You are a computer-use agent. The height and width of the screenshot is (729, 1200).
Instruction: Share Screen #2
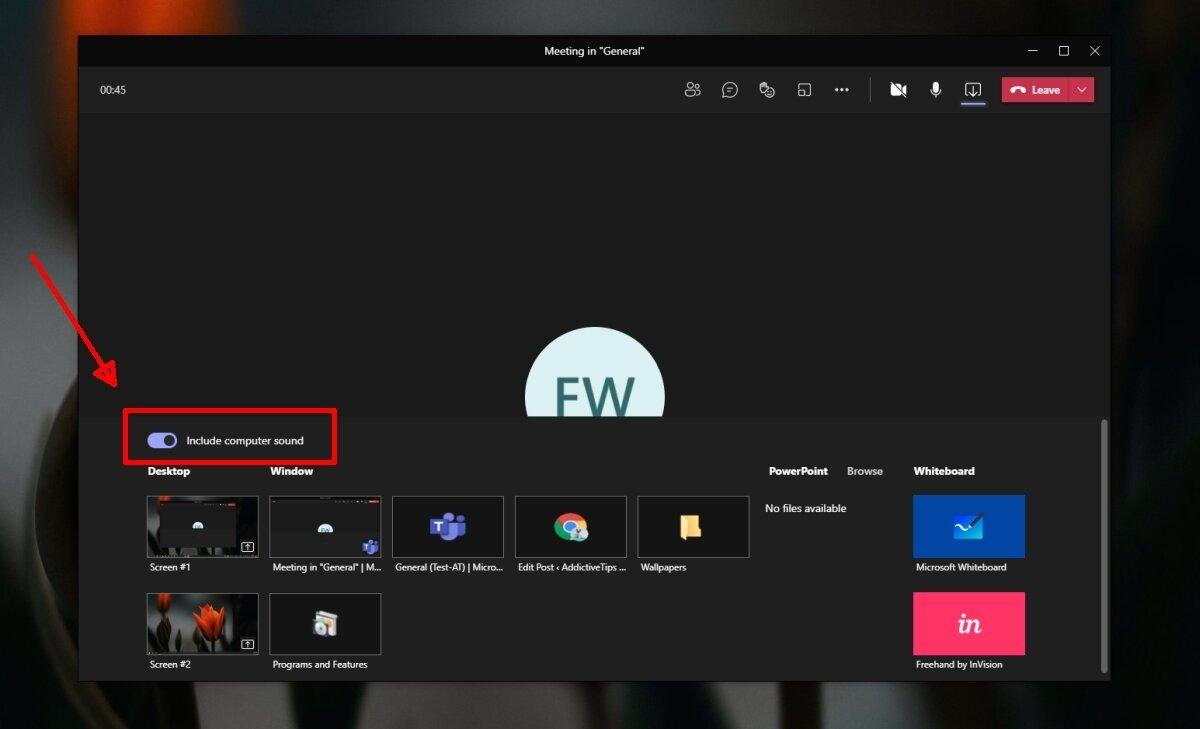pyautogui.click(x=202, y=622)
